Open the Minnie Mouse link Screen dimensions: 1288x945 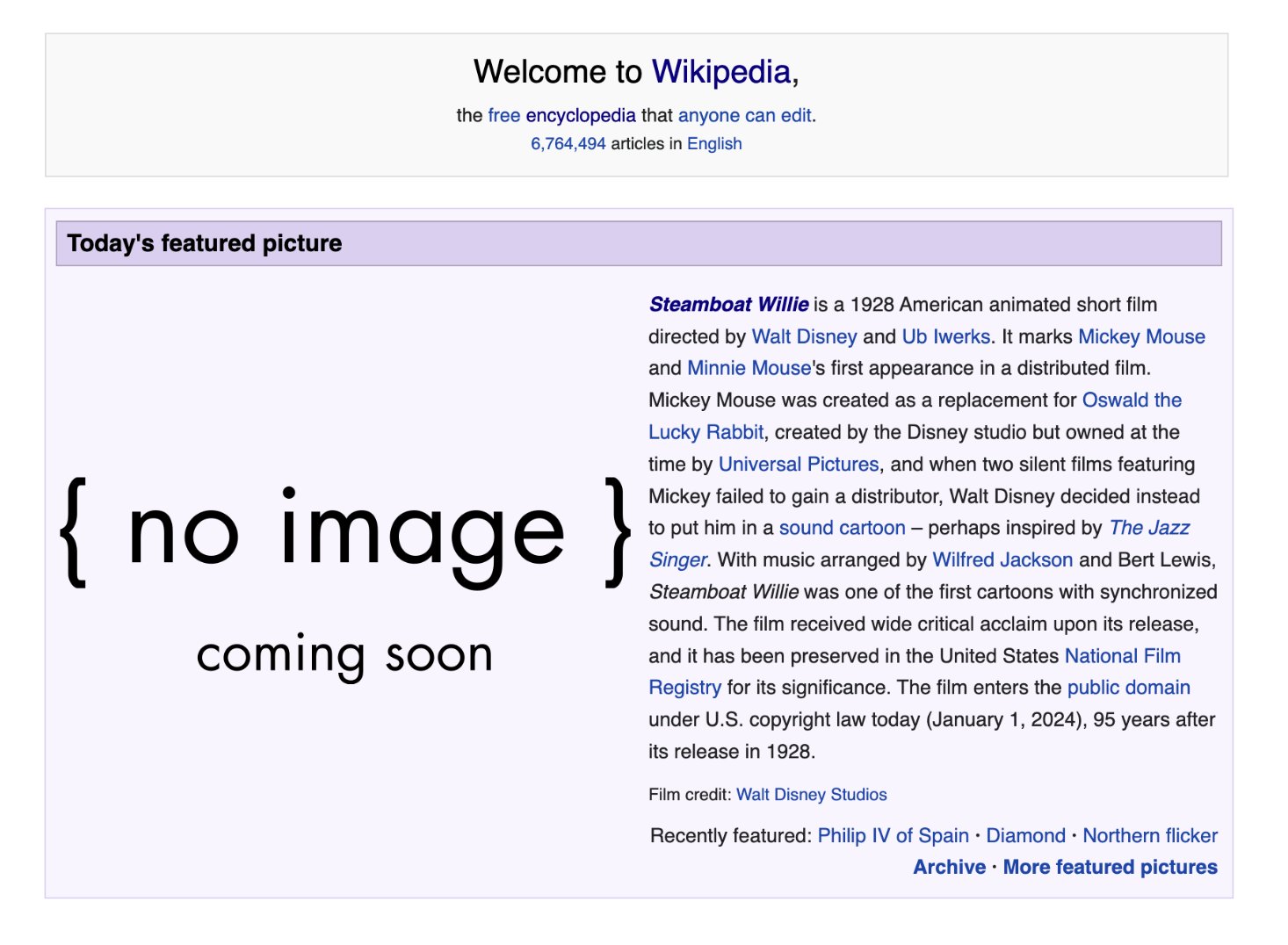[x=749, y=368]
